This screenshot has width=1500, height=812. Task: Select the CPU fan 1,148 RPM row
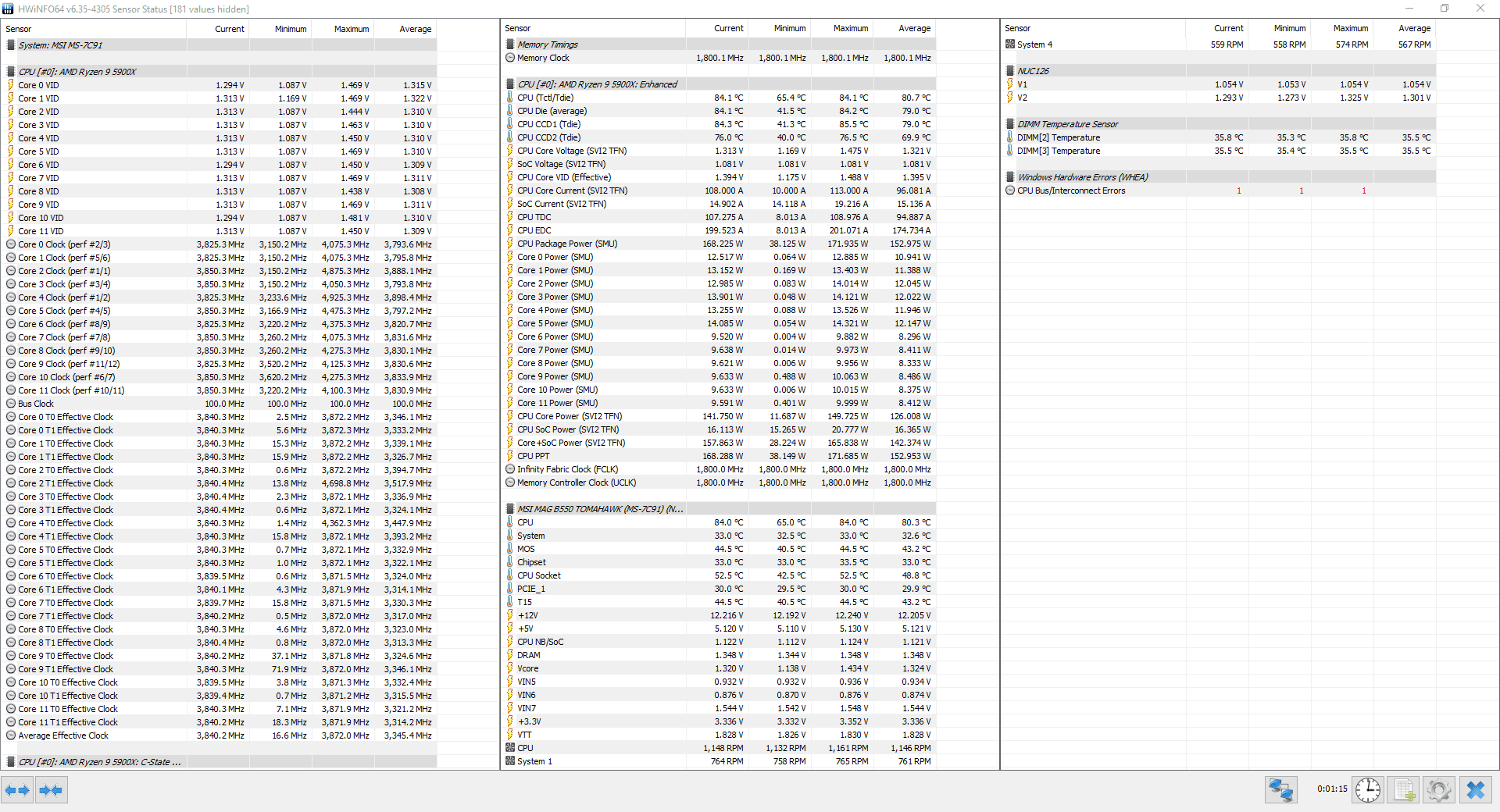click(x=718, y=748)
